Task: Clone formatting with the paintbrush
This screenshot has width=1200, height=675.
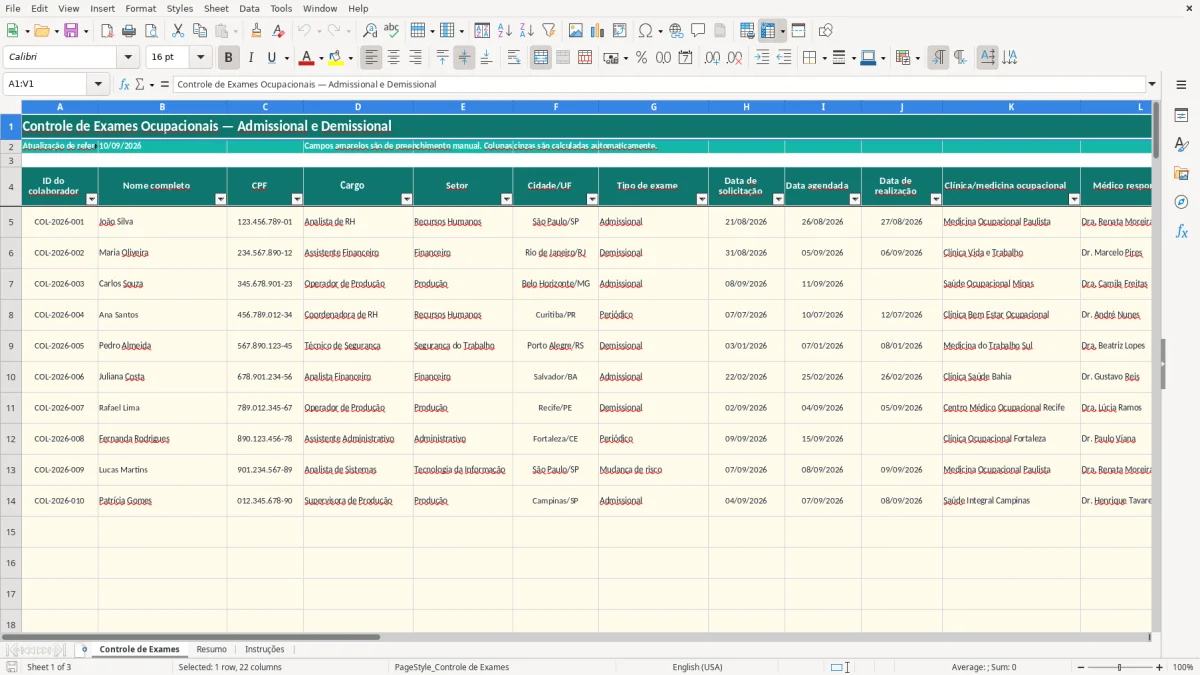Action: click(x=257, y=31)
